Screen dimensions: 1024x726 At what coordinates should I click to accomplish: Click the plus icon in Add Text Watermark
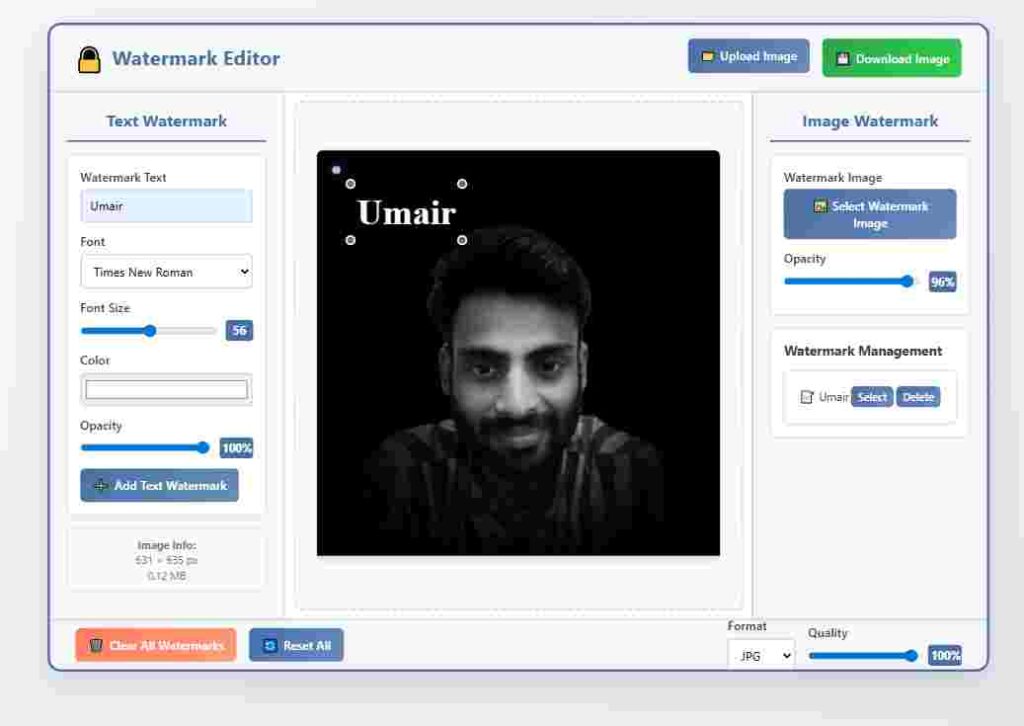100,485
